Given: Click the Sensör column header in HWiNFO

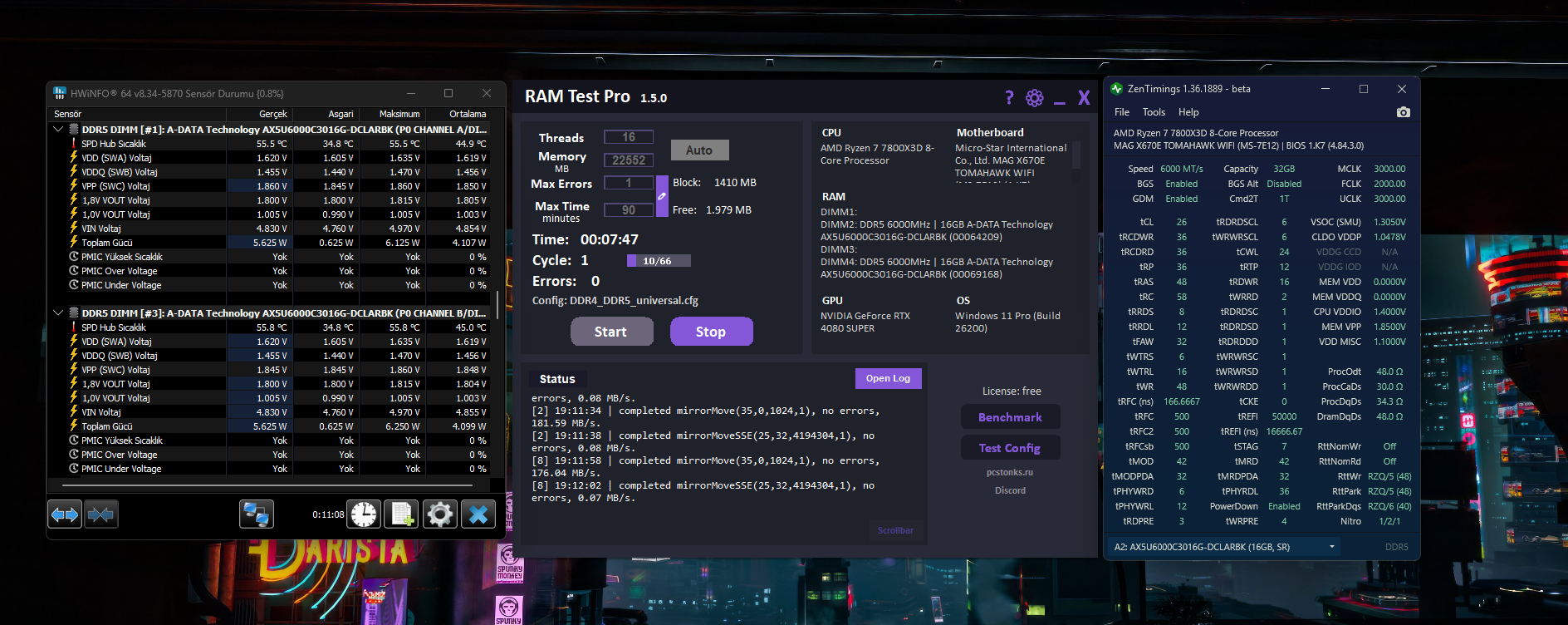Looking at the screenshot, I should point(138,114).
